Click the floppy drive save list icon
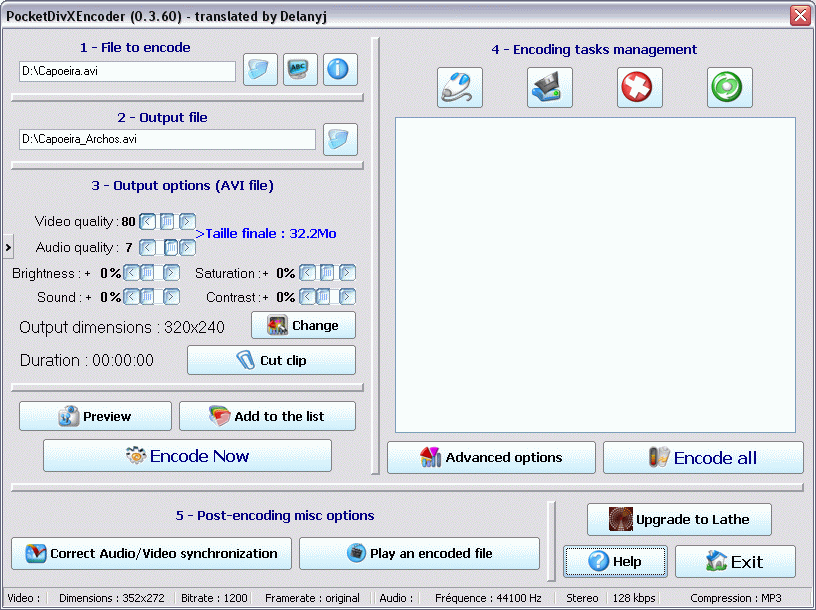 [x=550, y=87]
